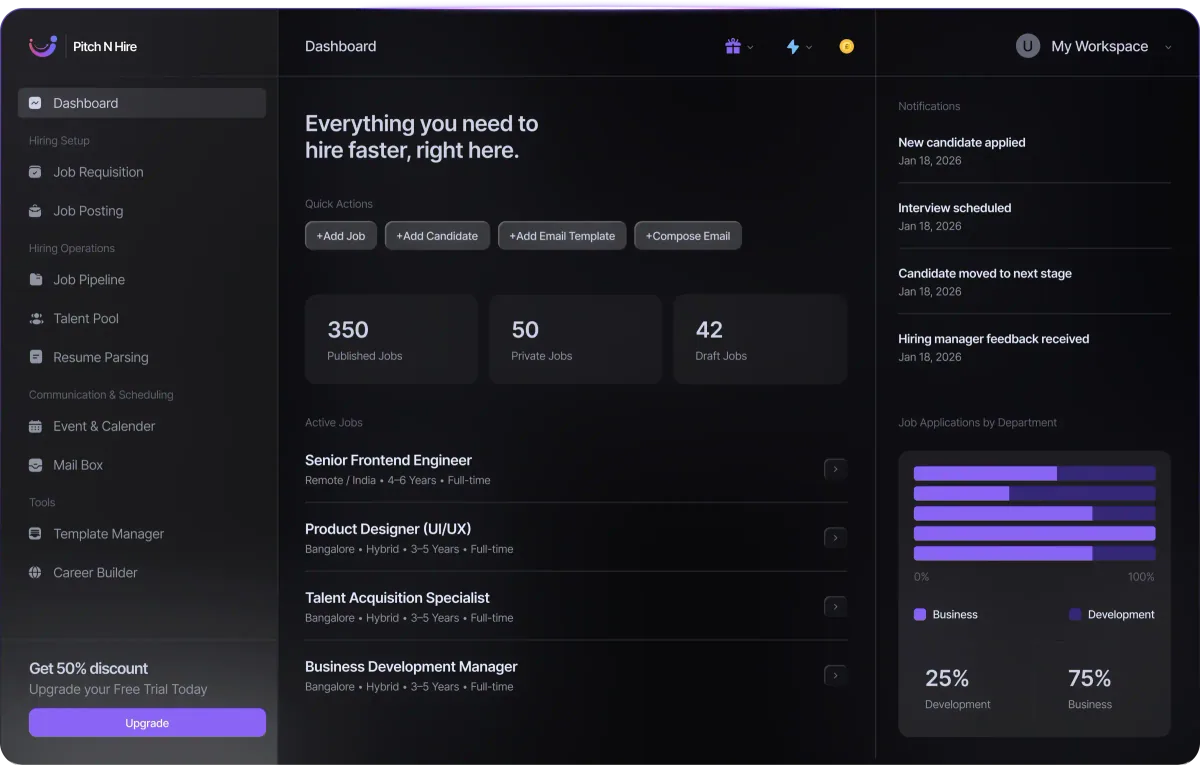Image resolution: width=1200 pixels, height=766 pixels.
Task: Go to Dashboard in the sidebar
Action: [x=142, y=103]
